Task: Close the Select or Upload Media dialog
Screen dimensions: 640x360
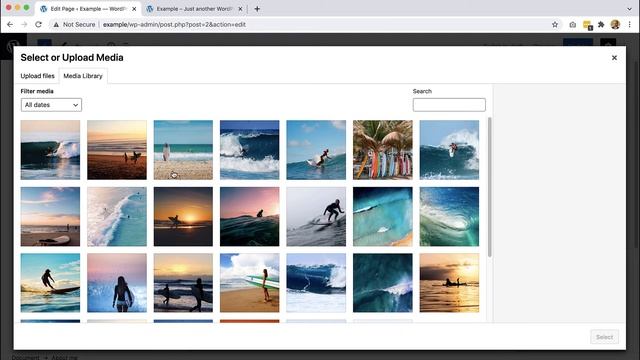Action: tap(614, 58)
